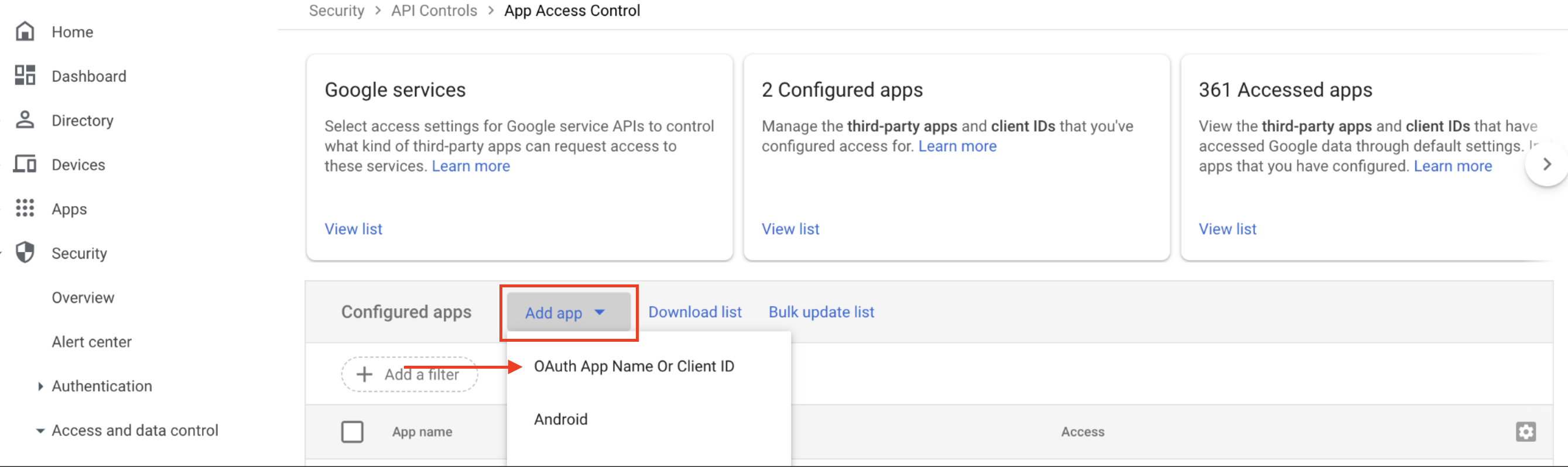Click the plus icon in Add a filter
Image resolution: width=1568 pixels, height=467 pixels.
tap(364, 374)
